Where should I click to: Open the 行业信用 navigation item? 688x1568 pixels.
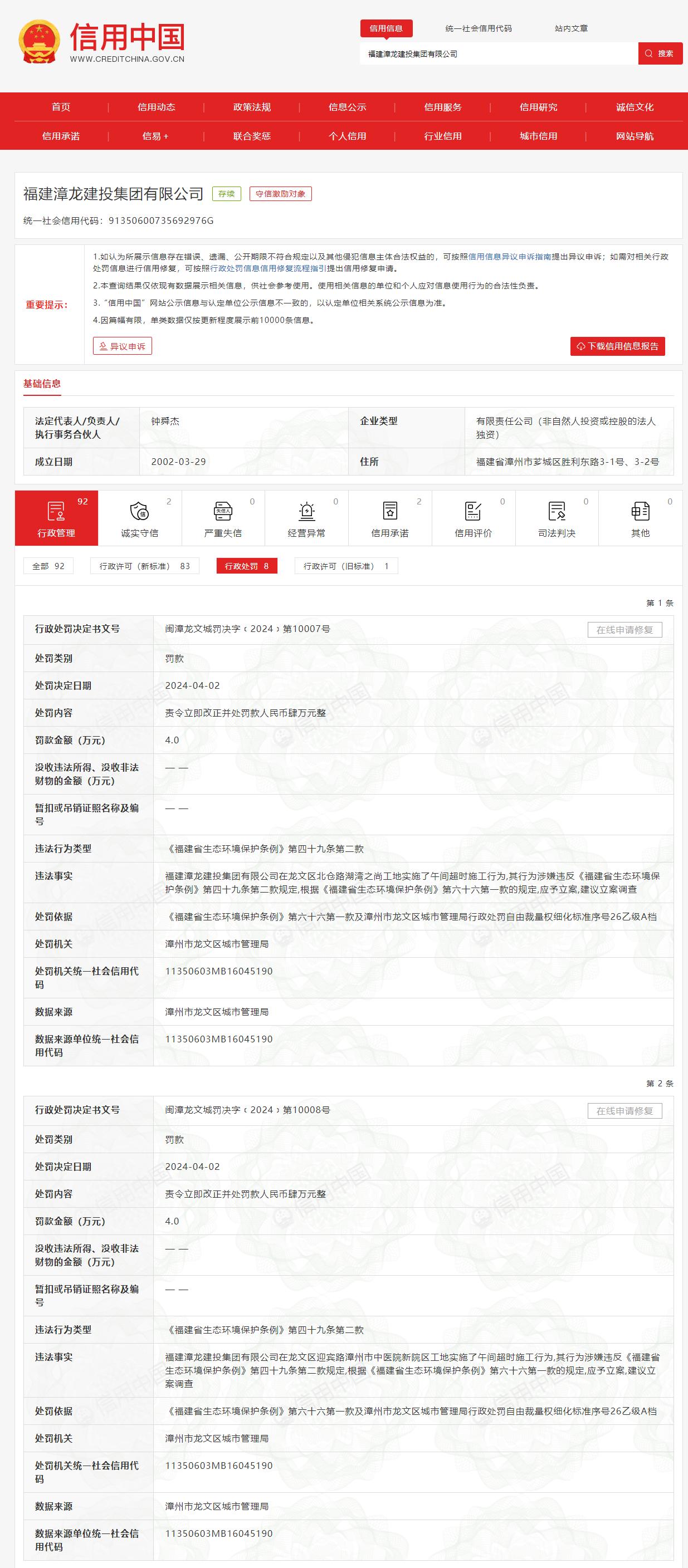pyautogui.click(x=443, y=136)
